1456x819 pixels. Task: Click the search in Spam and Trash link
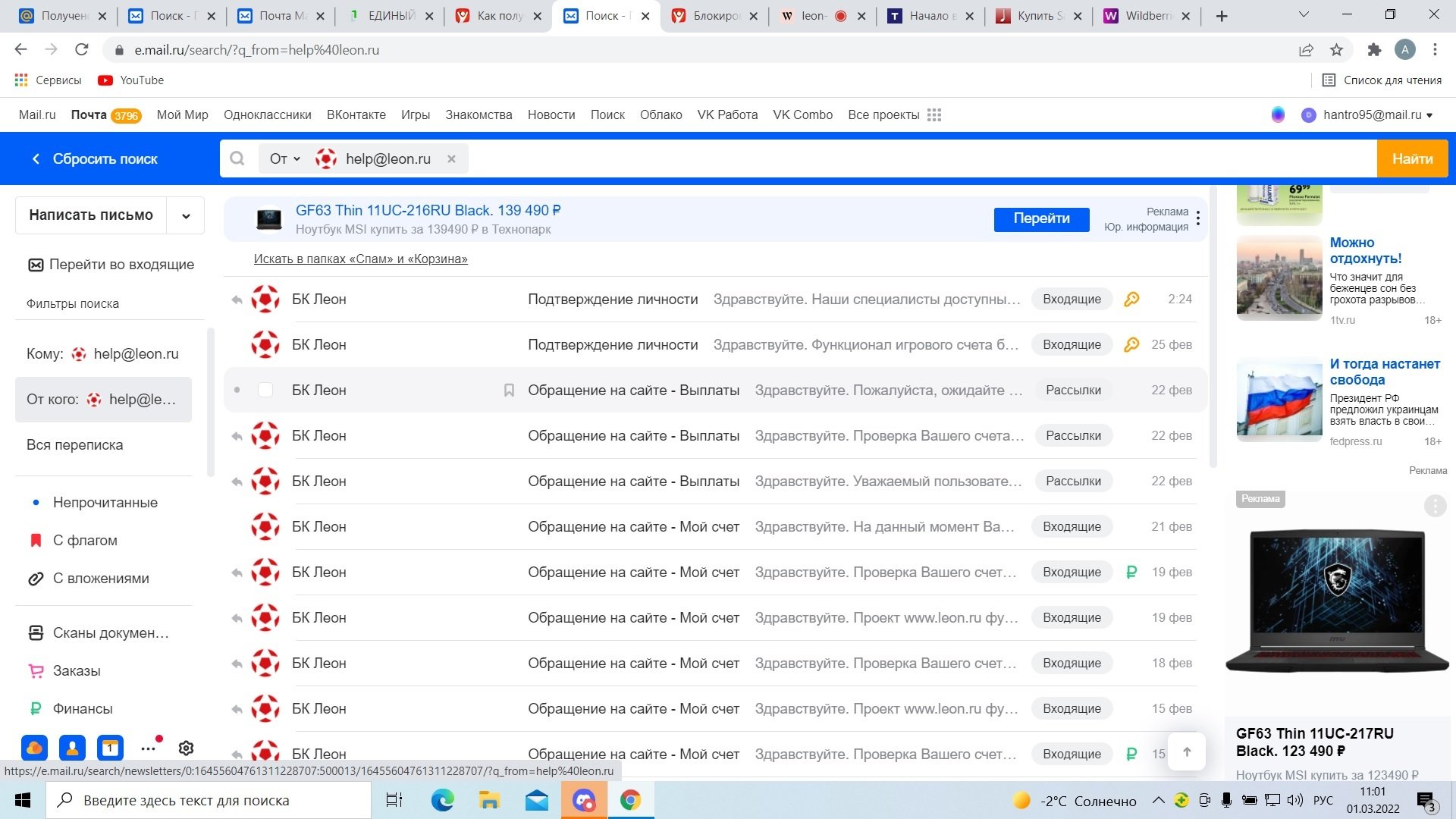[360, 259]
